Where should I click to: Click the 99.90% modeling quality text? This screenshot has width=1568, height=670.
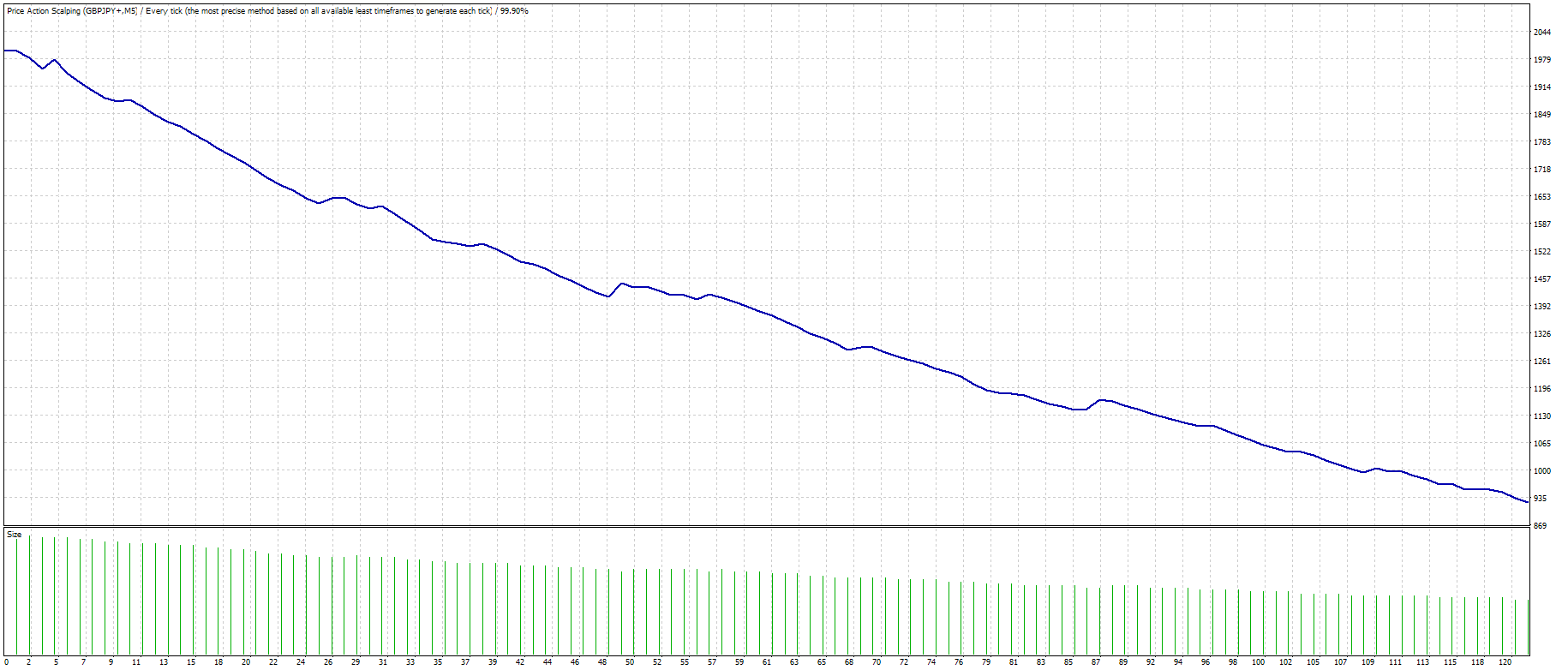click(514, 11)
